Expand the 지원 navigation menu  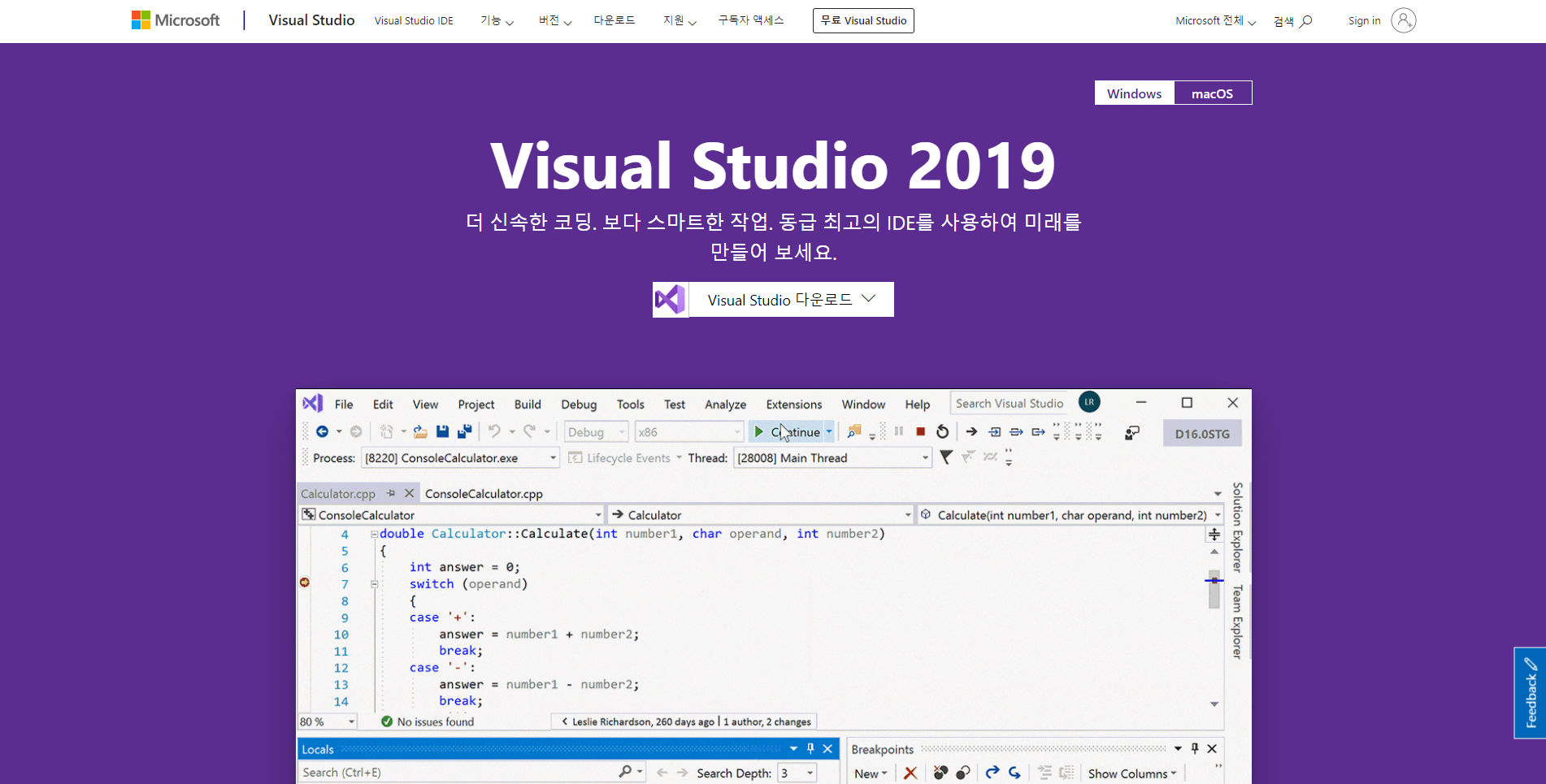pyautogui.click(x=680, y=21)
